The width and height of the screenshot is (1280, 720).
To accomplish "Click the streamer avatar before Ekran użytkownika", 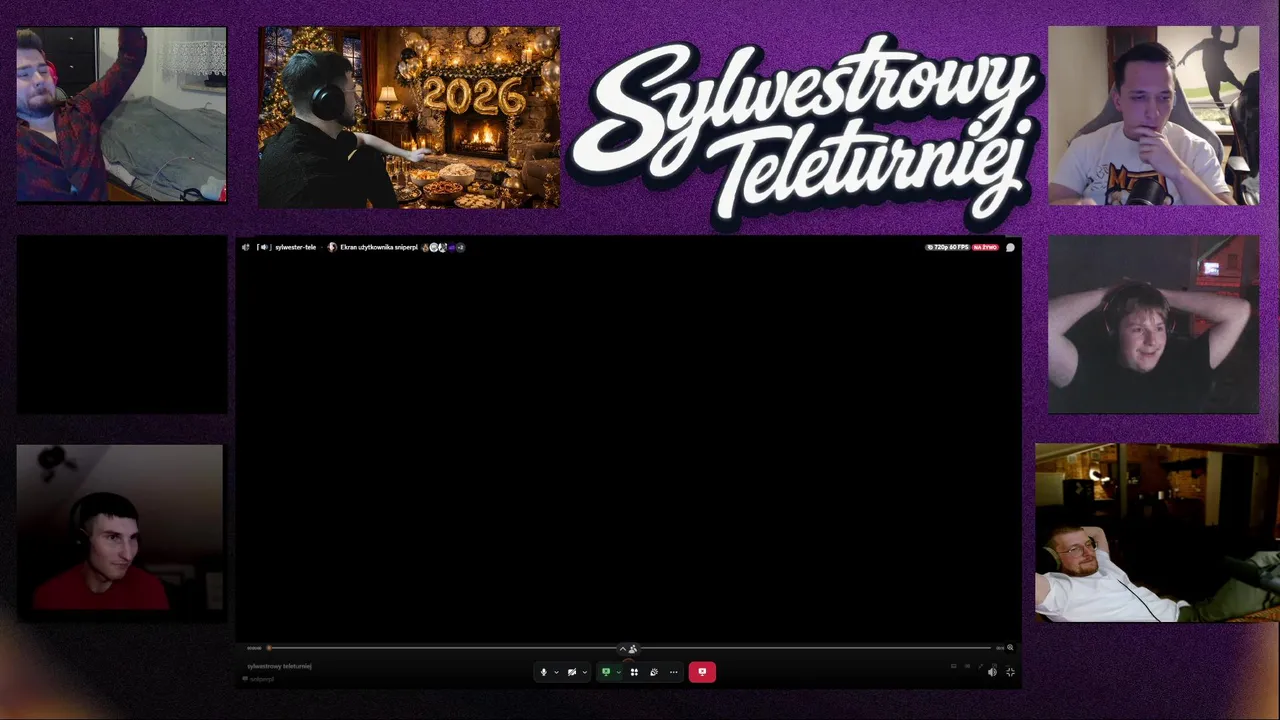I will click(x=332, y=247).
